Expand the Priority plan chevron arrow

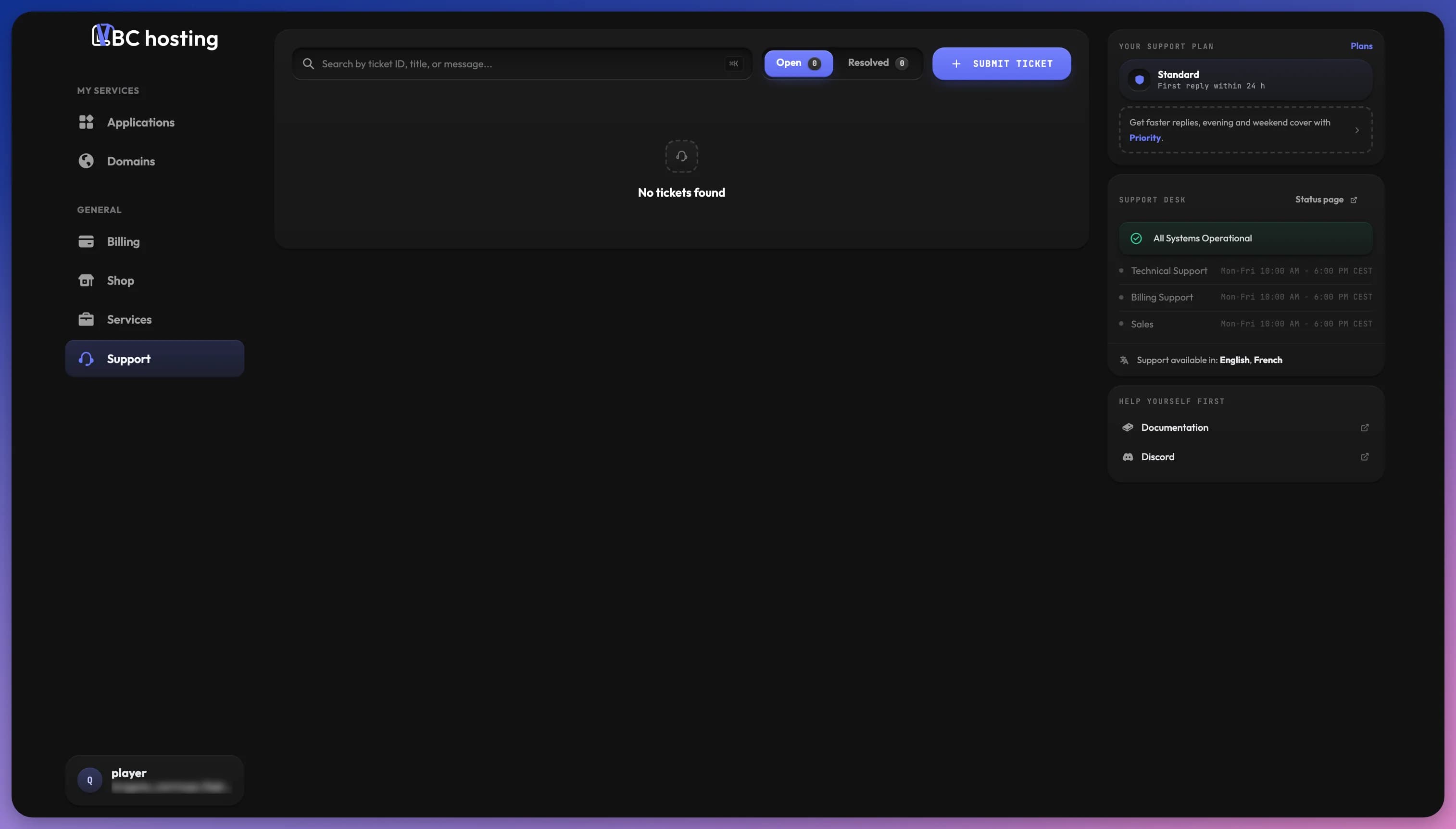1357,130
